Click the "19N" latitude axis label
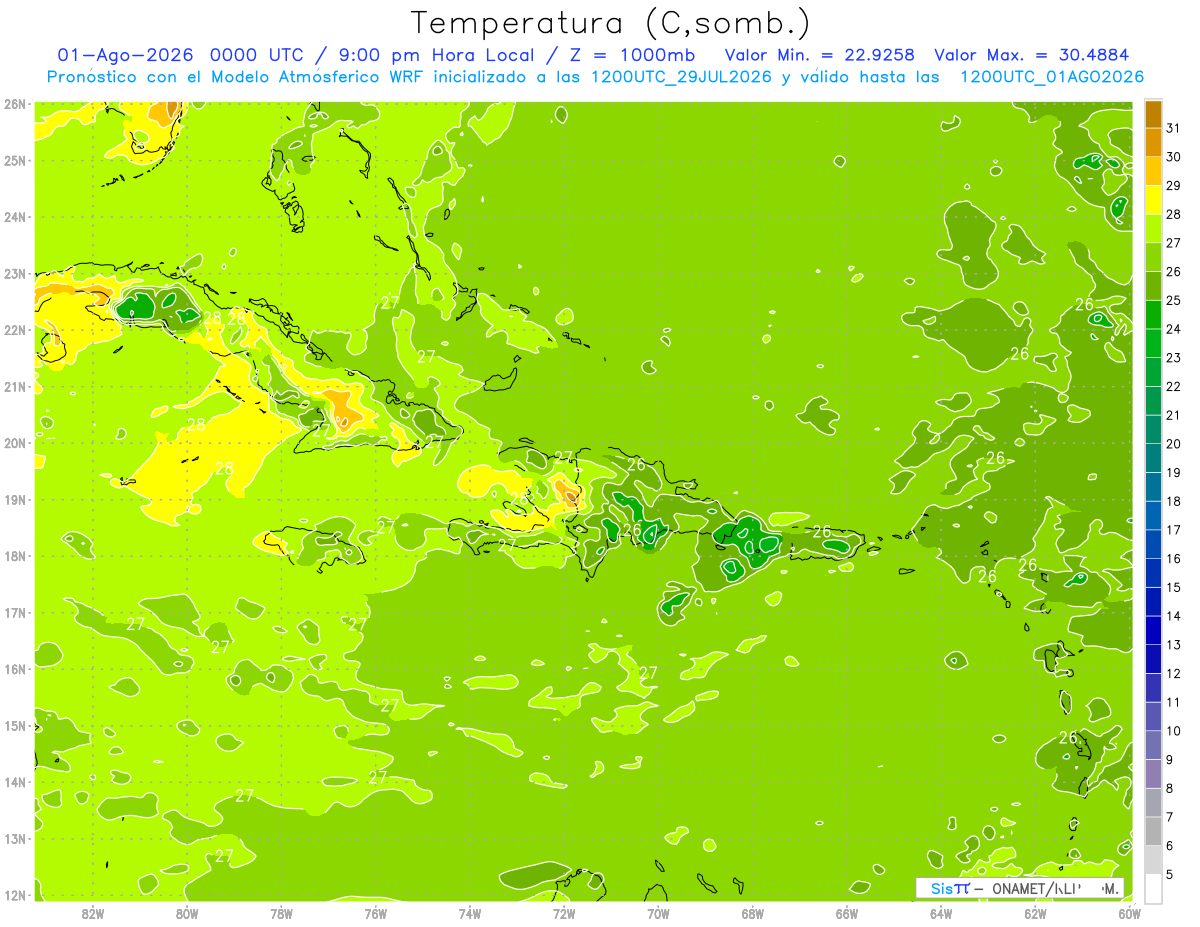Viewport: 1200px width, 927px height. tap(15, 499)
